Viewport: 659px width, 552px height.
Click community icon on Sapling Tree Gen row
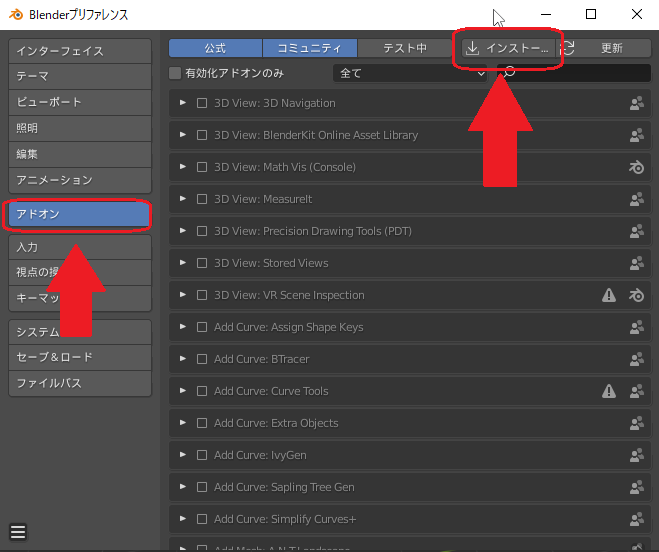click(x=637, y=487)
